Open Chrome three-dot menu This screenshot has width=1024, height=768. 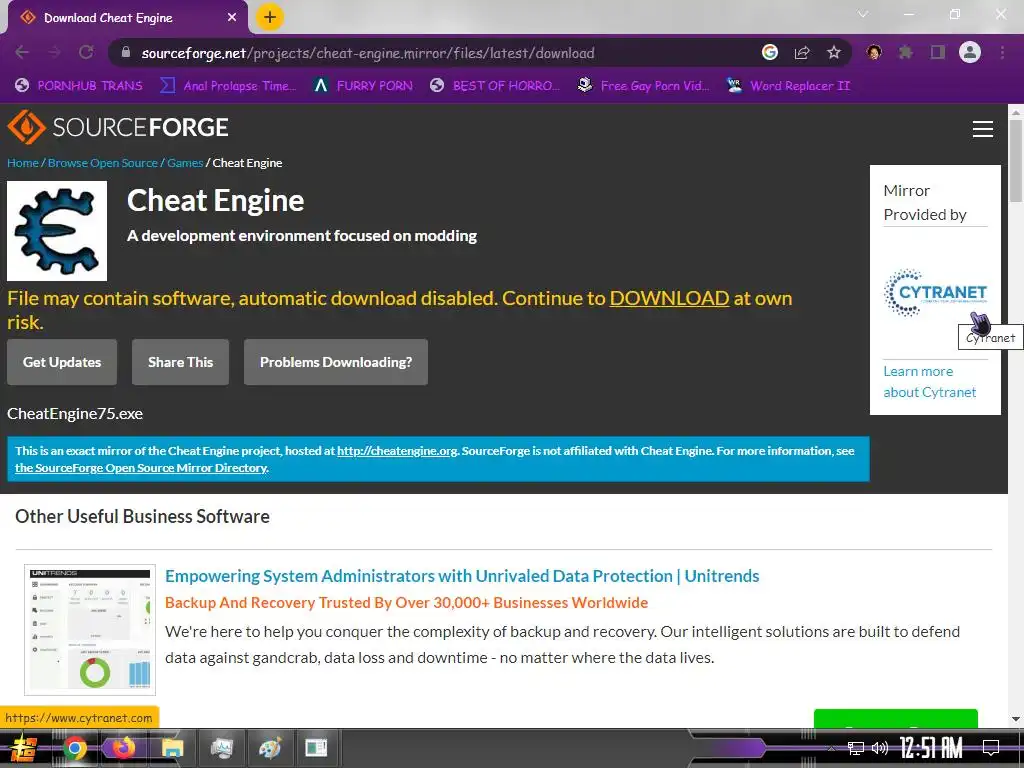point(1002,52)
